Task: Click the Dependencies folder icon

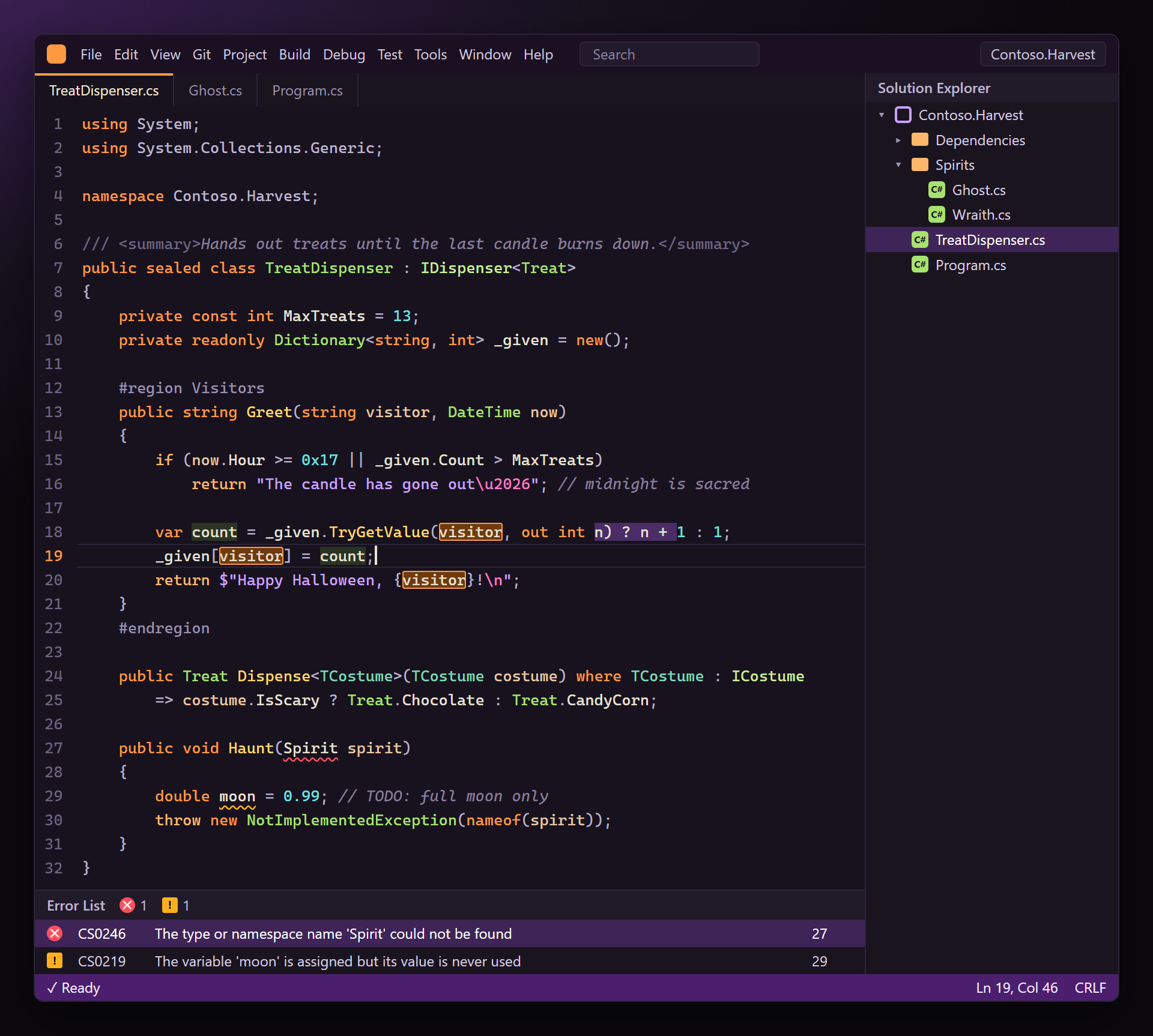Action: [919, 140]
